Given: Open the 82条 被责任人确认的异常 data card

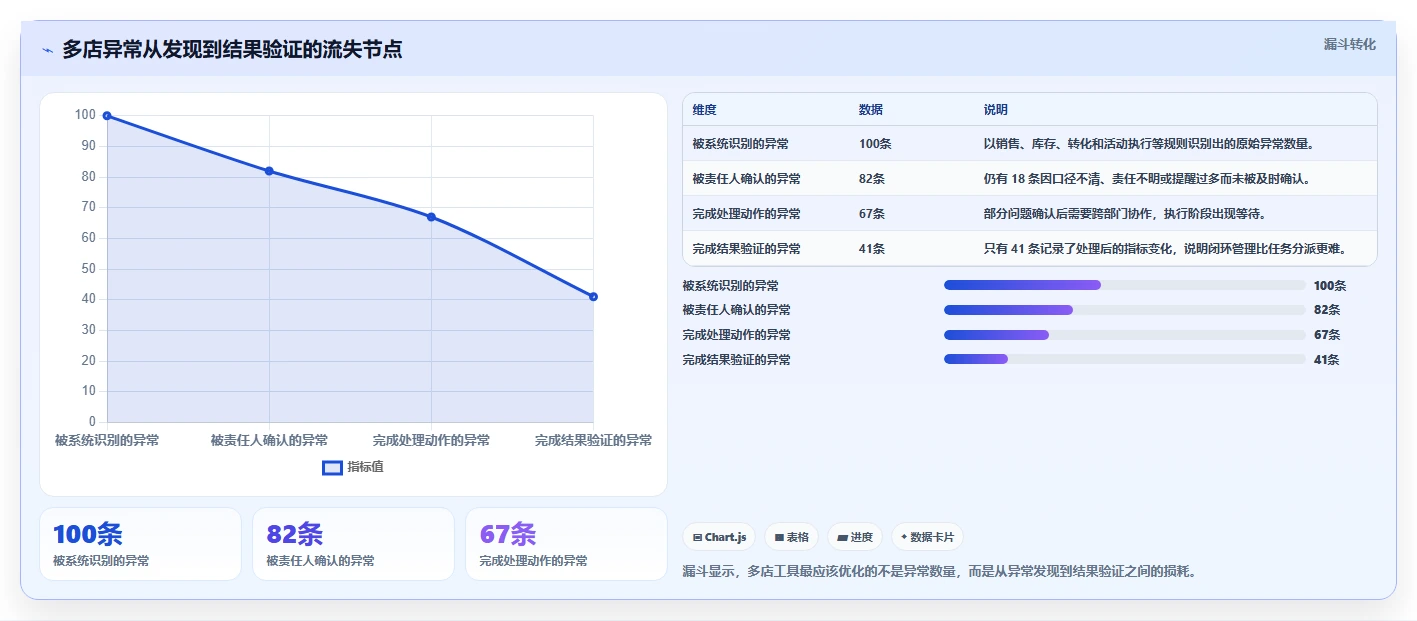Looking at the screenshot, I should point(353,544).
